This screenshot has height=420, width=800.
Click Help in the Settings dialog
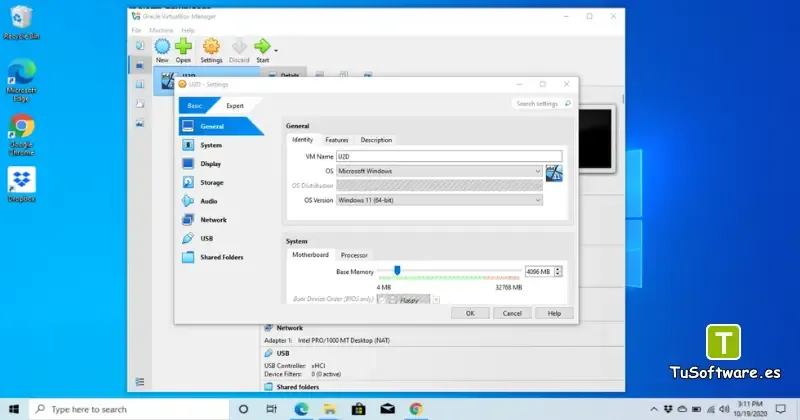(x=554, y=313)
